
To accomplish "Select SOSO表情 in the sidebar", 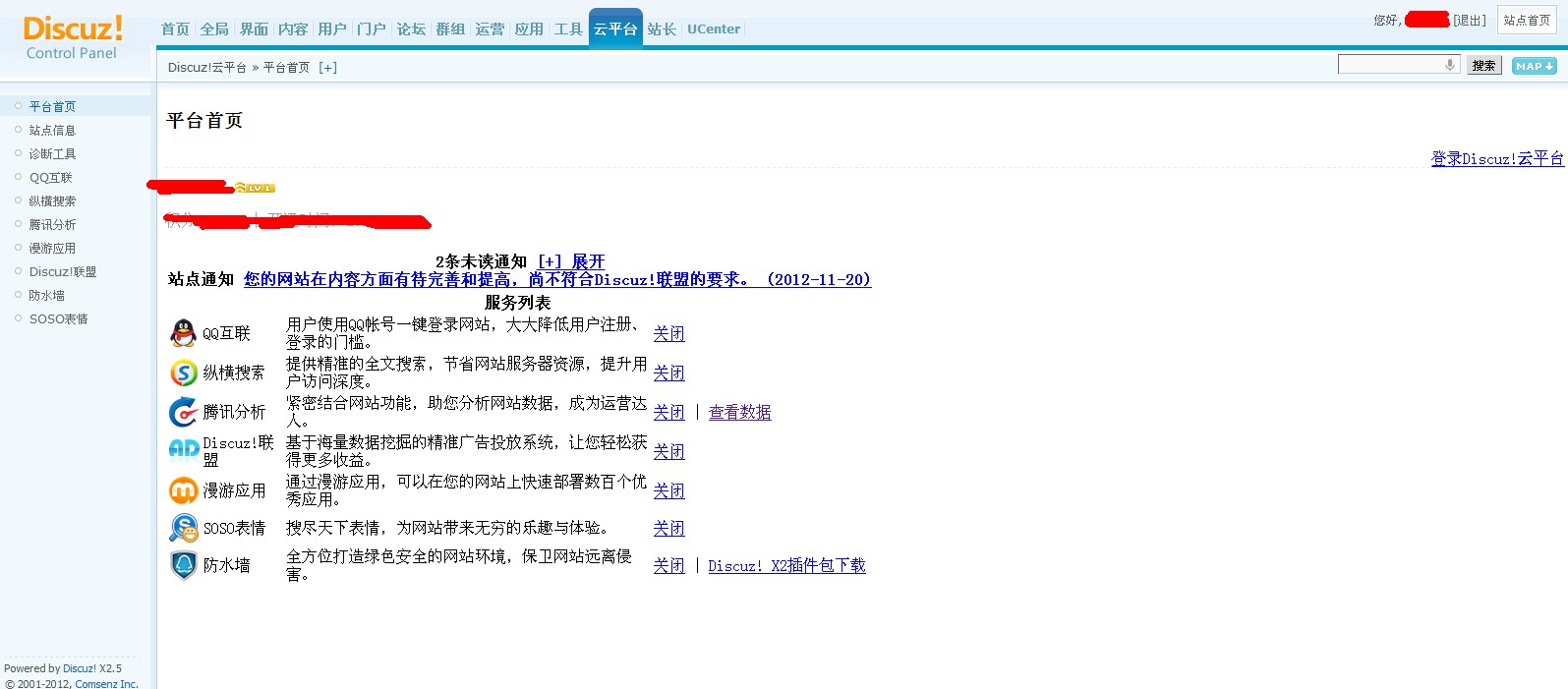I will click(58, 318).
